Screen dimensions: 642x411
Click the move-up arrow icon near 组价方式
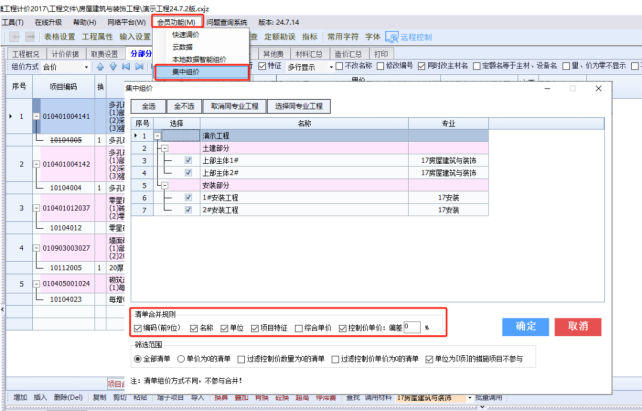tap(100, 67)
